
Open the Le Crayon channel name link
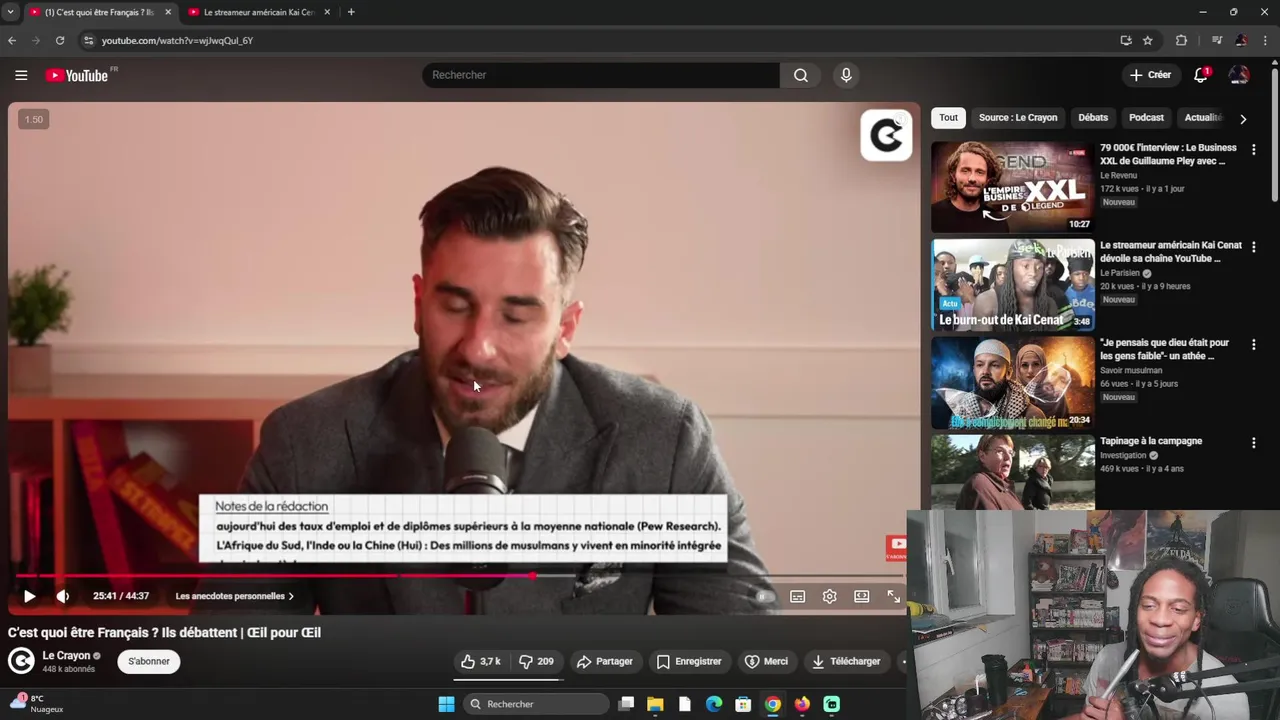click(66, 656)
